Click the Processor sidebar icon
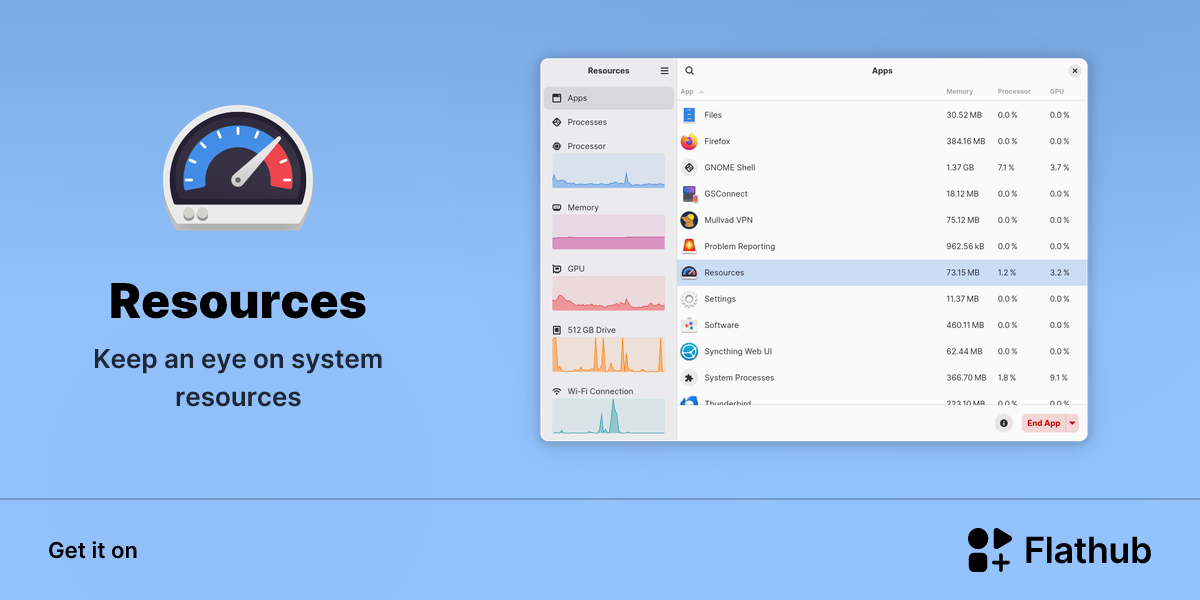Image resolution: width=1200 pixels, height=600 pixels. (x=557, y=146)
